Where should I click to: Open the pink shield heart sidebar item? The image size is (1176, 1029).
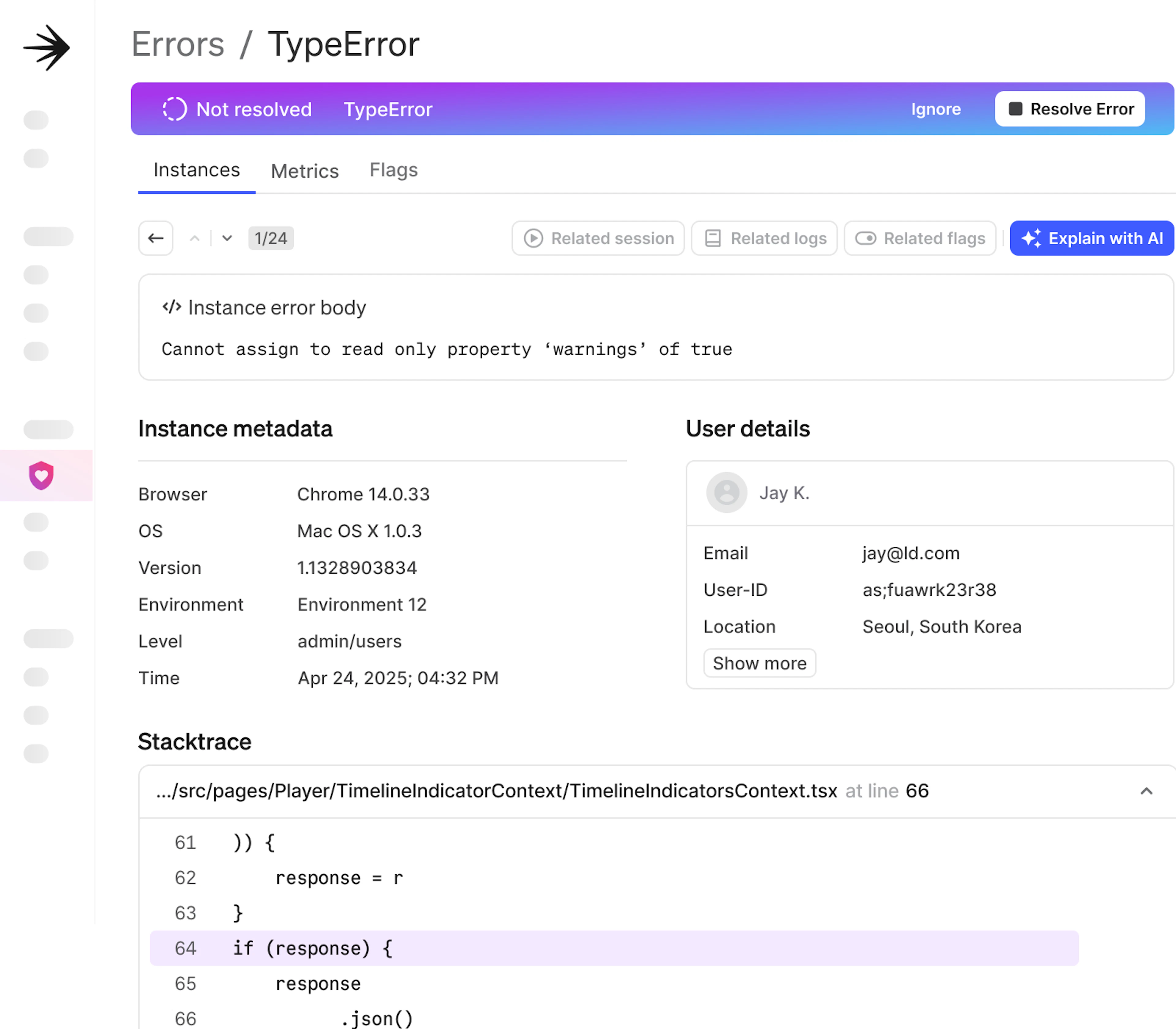click(41, 475)
